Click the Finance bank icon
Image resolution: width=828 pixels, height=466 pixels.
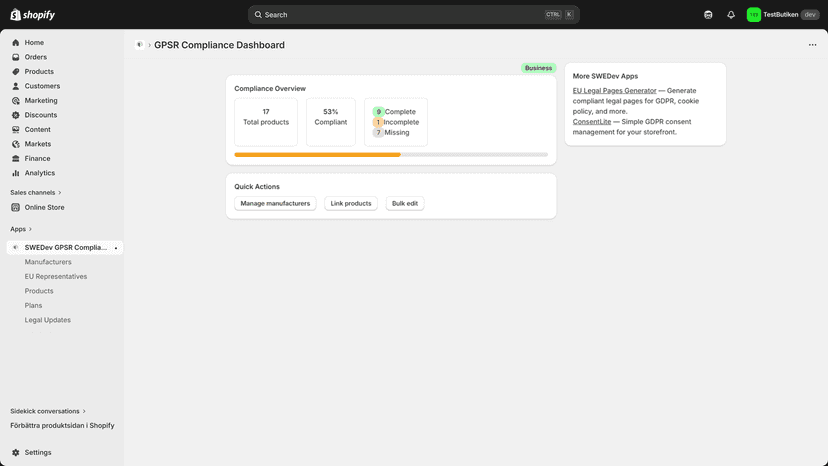click(x=16, y=159)
